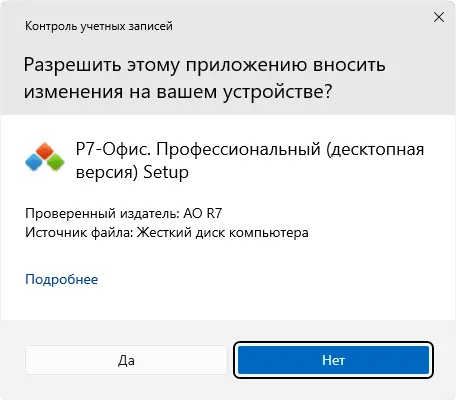Confirm with the Да button
This screenshot has width=456, height=400.
coord(126,360)
